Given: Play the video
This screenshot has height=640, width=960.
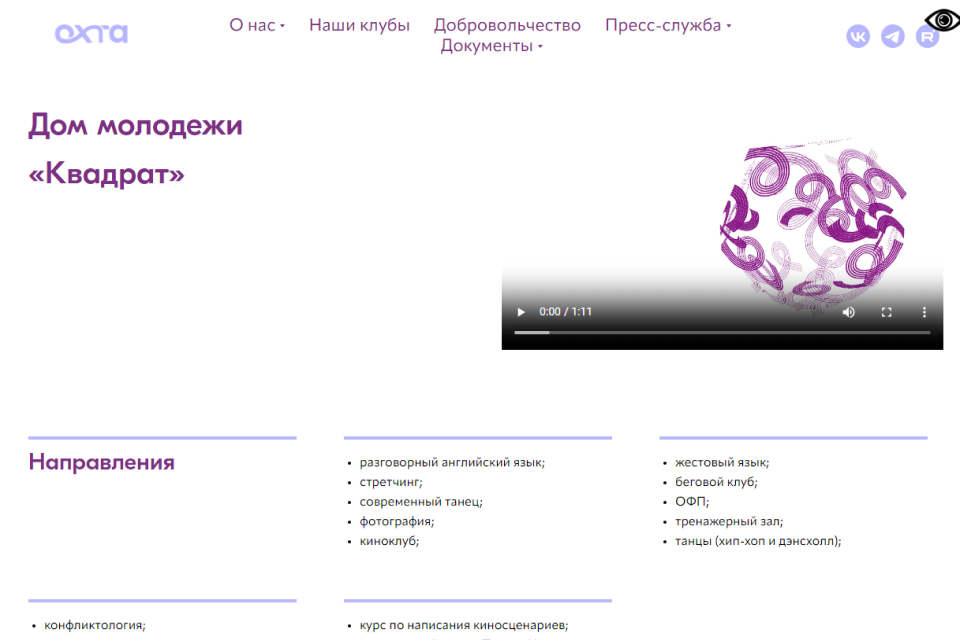Looking at the screenshot, I should 521,312.
